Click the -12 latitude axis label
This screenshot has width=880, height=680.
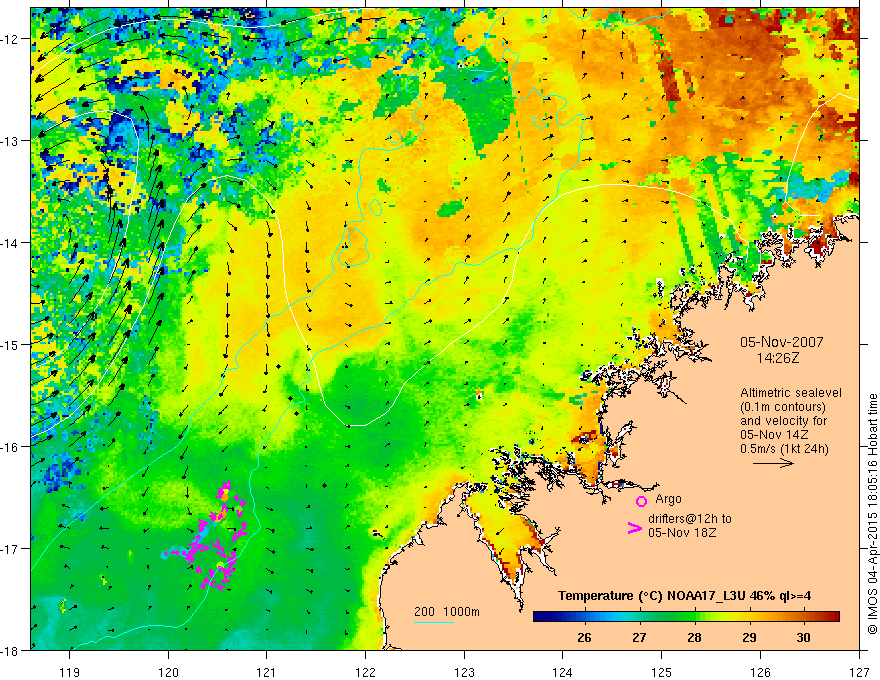[x=10, y=39]
